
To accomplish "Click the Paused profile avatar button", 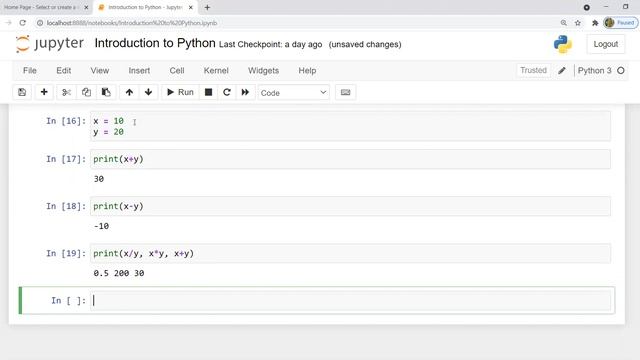I will pyautogui.click(x=620, y=23).
